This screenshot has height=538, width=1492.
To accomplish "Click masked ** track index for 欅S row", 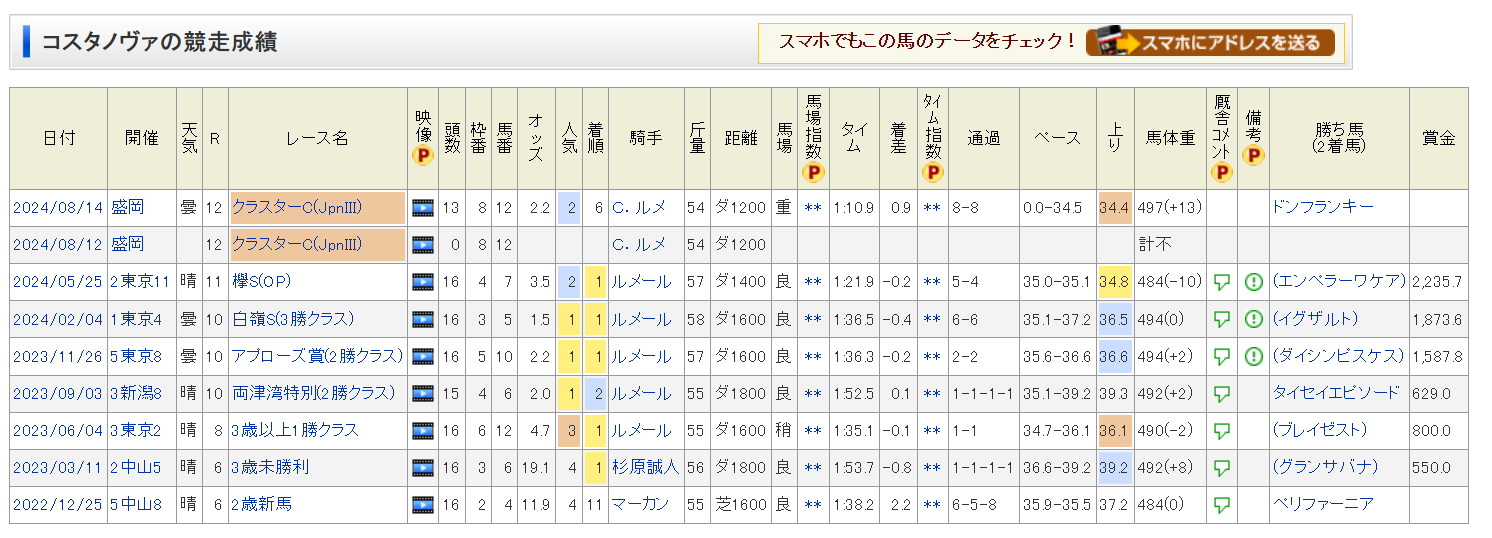I will [813, 282].
